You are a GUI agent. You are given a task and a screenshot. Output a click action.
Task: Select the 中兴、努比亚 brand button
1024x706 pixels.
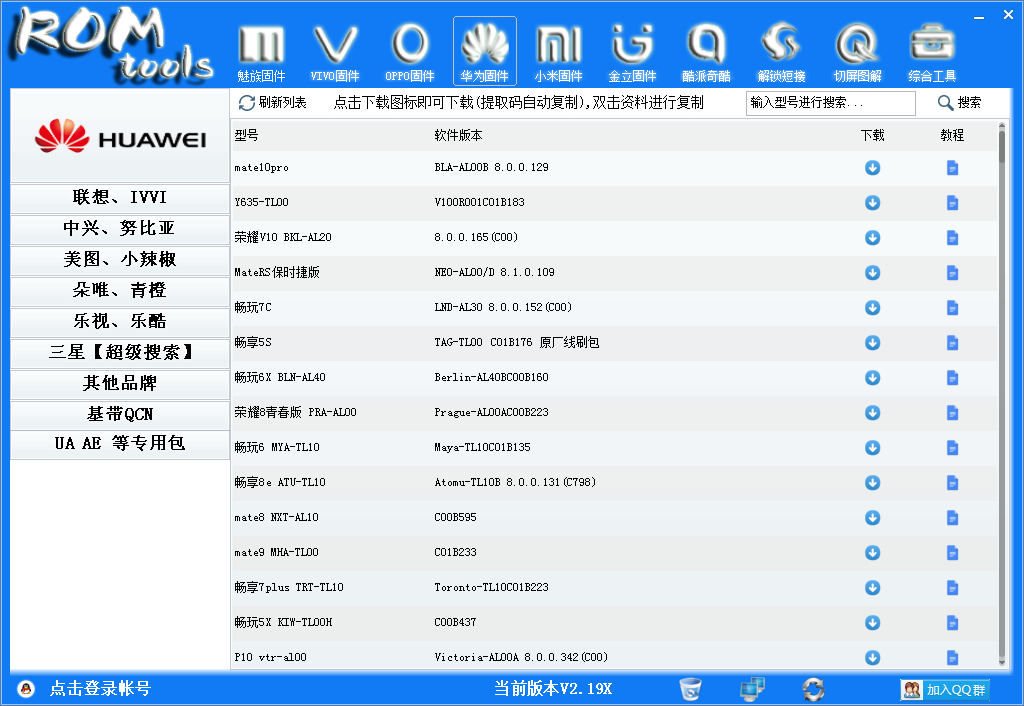[x=120, y=228]
